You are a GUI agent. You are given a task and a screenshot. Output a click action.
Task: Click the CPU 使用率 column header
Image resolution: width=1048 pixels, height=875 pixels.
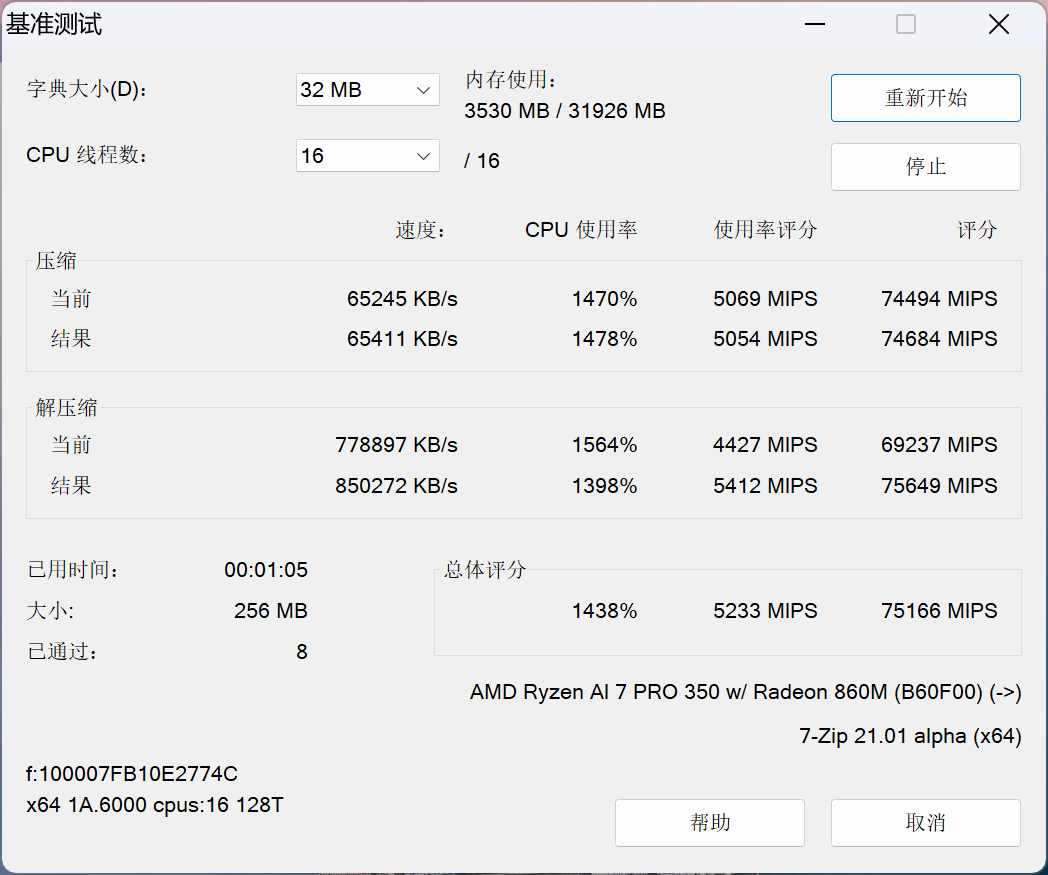[581, 230]
